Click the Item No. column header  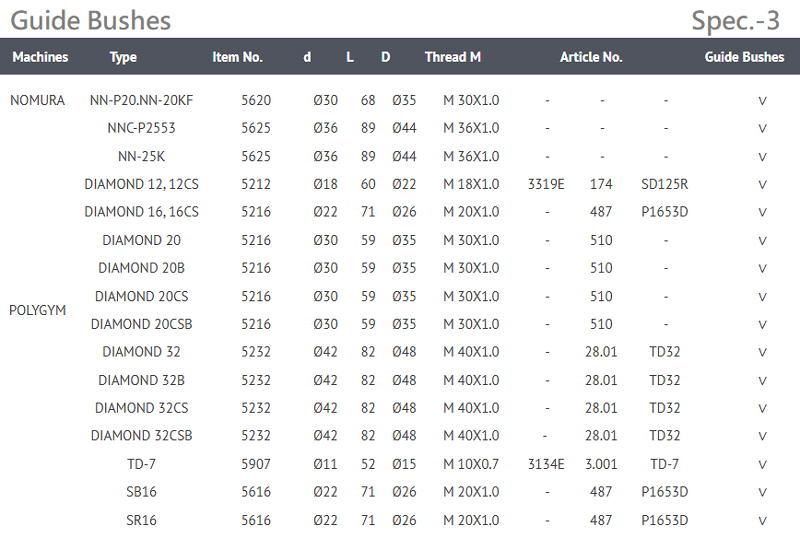tap(237, 57)
